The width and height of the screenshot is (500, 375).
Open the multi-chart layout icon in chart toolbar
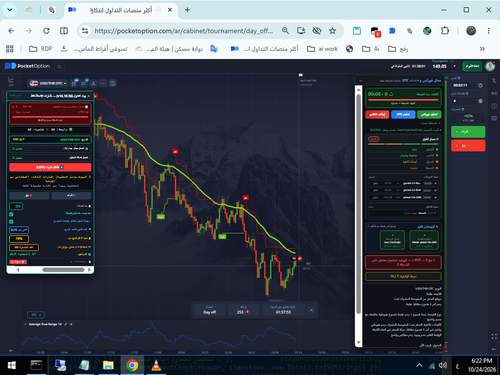click(113, 83)
